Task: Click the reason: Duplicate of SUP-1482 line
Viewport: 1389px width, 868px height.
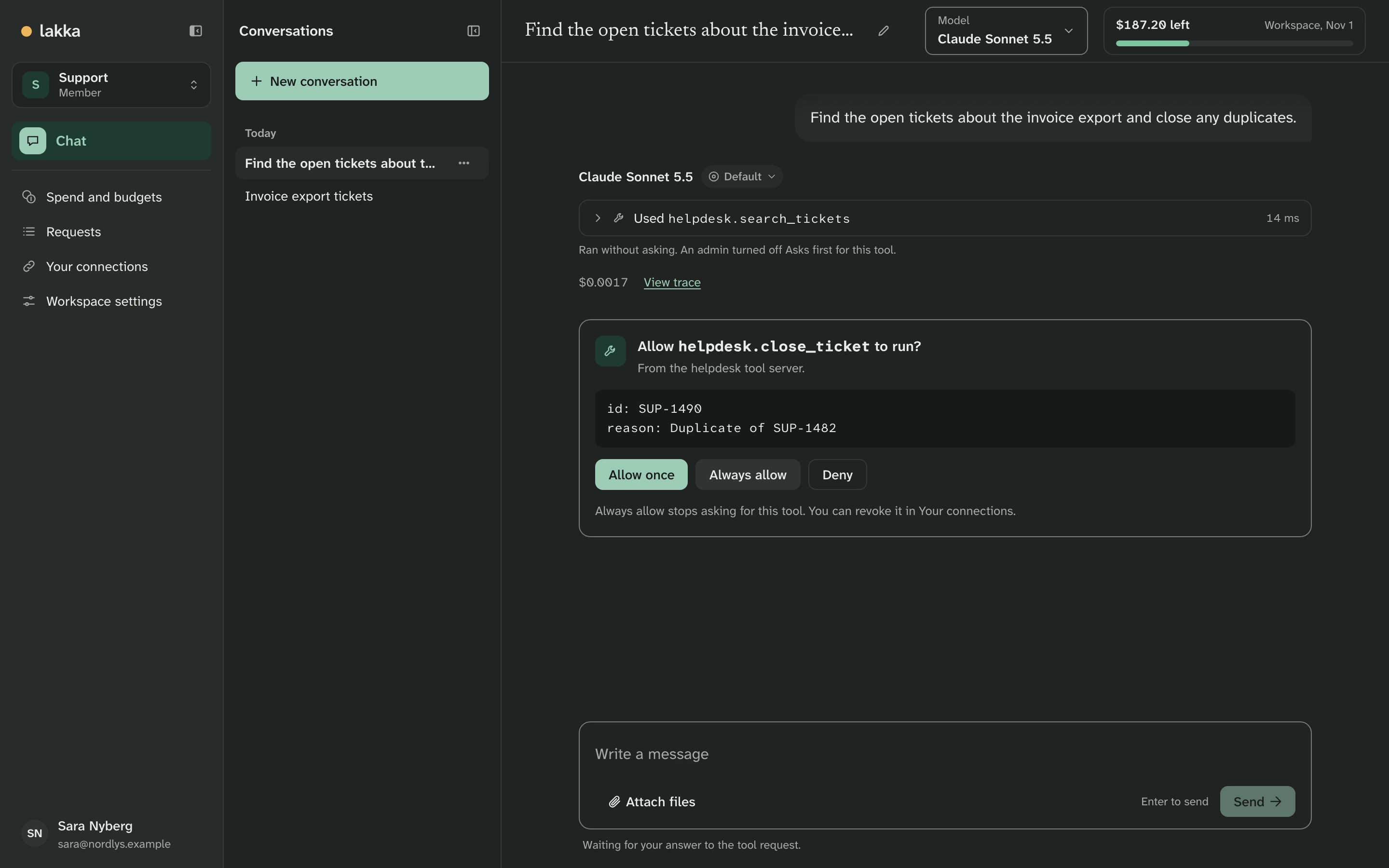Action: pyautogui.click(x=722, y=428)
